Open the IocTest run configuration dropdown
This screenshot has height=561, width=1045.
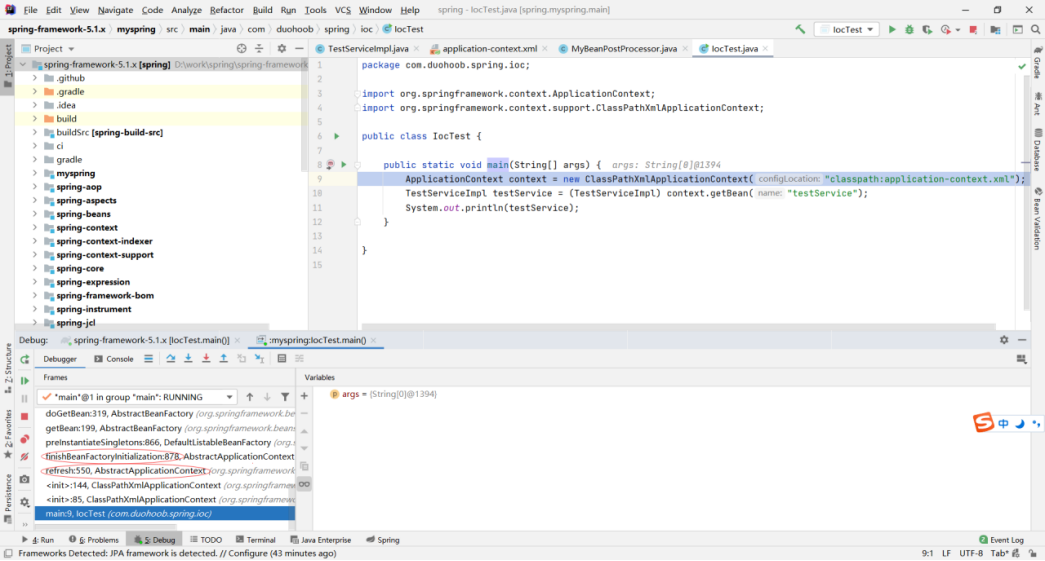(x=846, y=30)
